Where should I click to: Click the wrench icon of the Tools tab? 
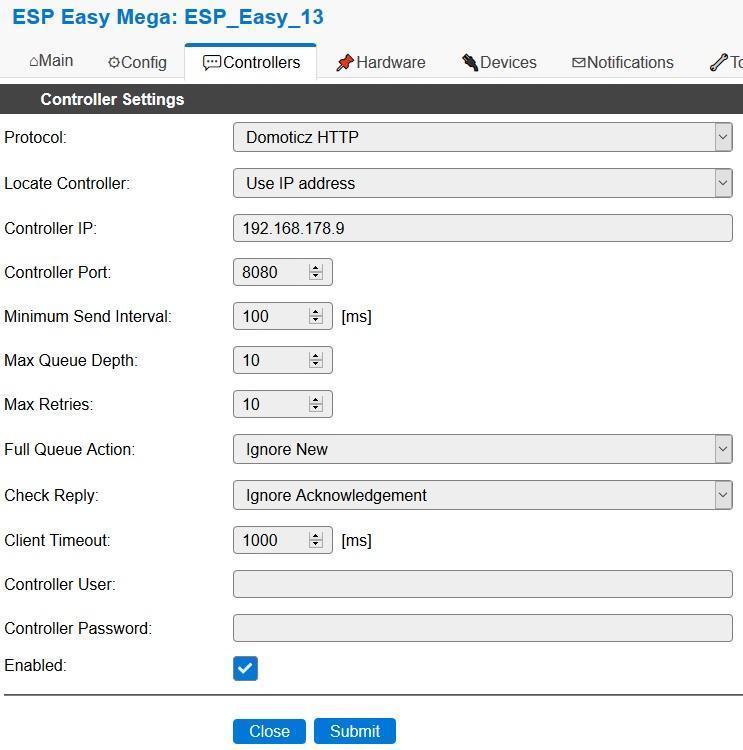[718, 62]
